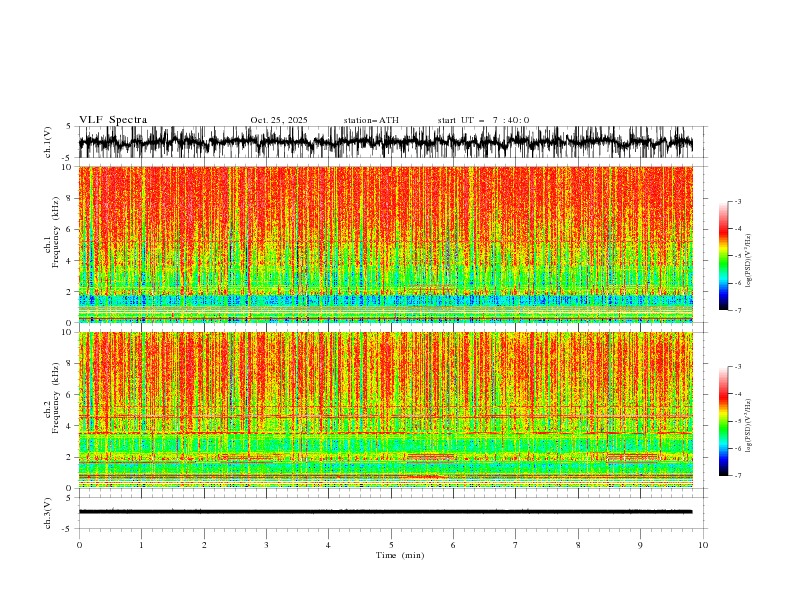Click the '-7' value on ch.2 colorbar
The height and width of the screenshot is (612, 792).
[x=737, y=476]
